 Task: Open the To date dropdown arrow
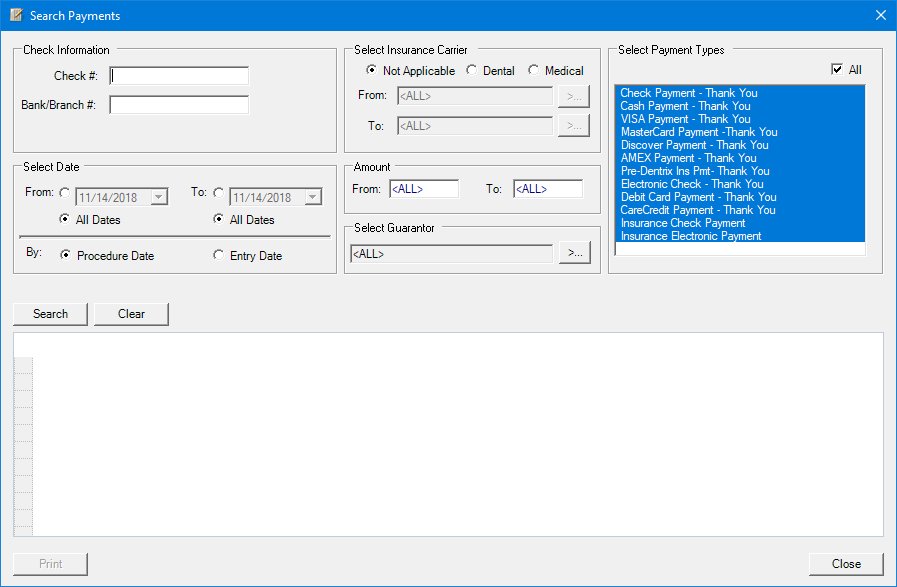313,198
